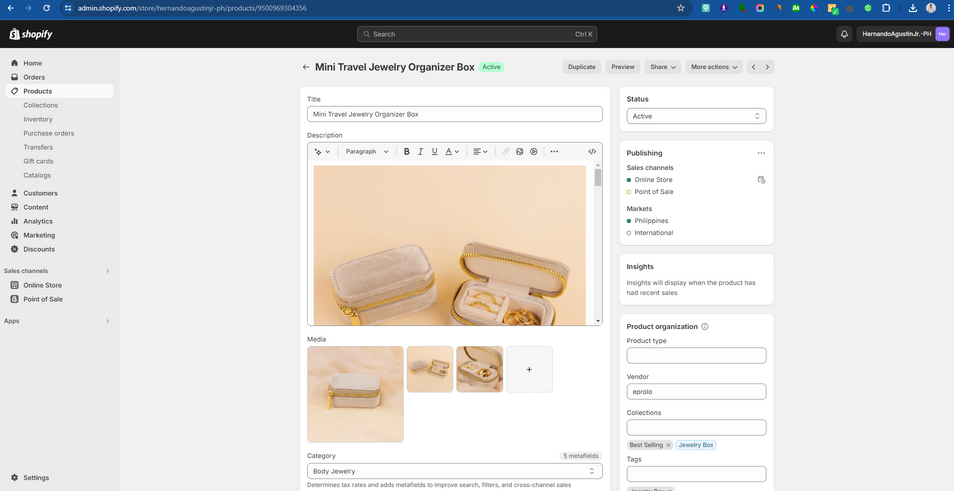This screenshot has height=491, width=954.
Task: Reload the page in browser
Action: (x=46, y=8)
